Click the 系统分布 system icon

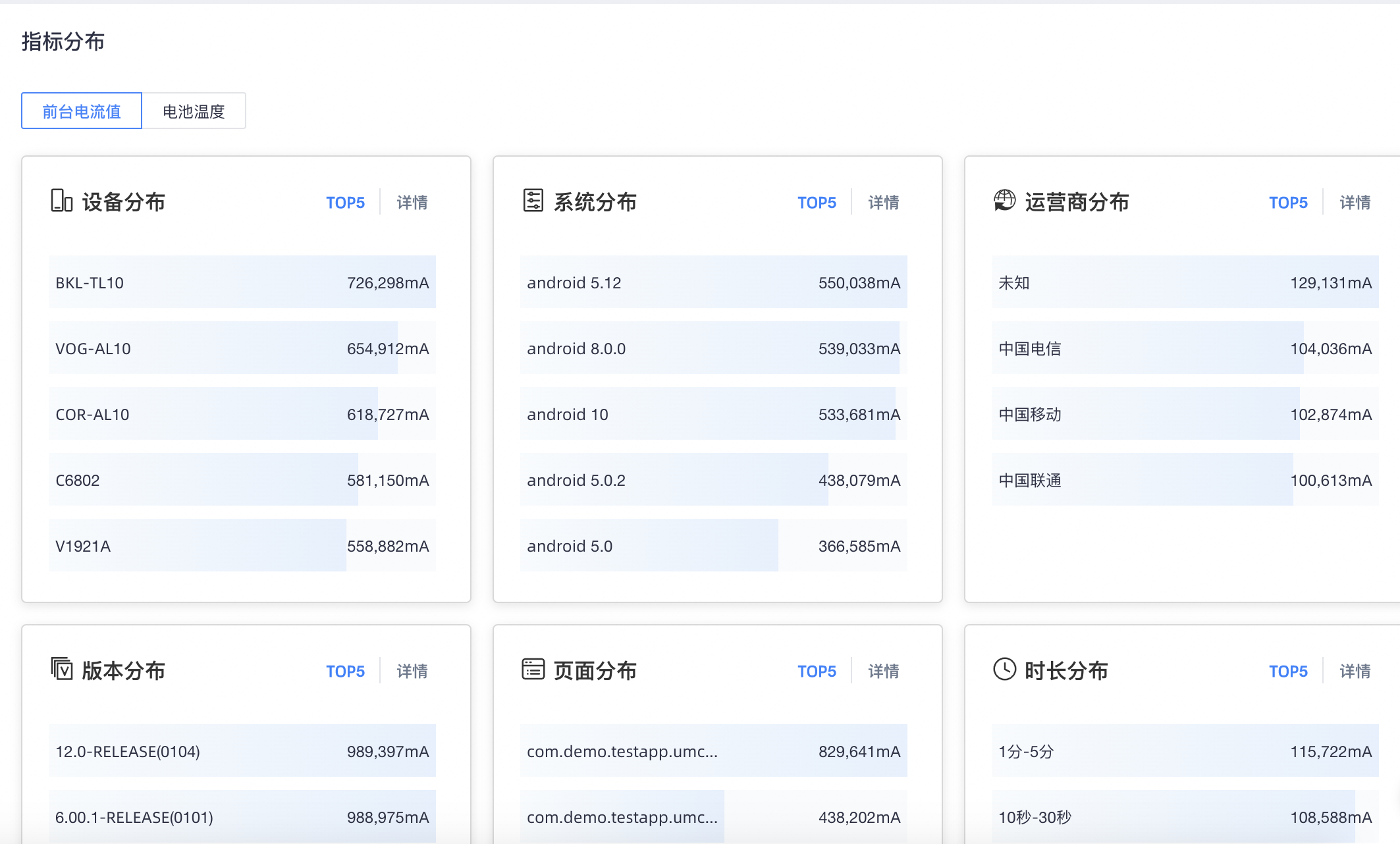pos(533,201)
